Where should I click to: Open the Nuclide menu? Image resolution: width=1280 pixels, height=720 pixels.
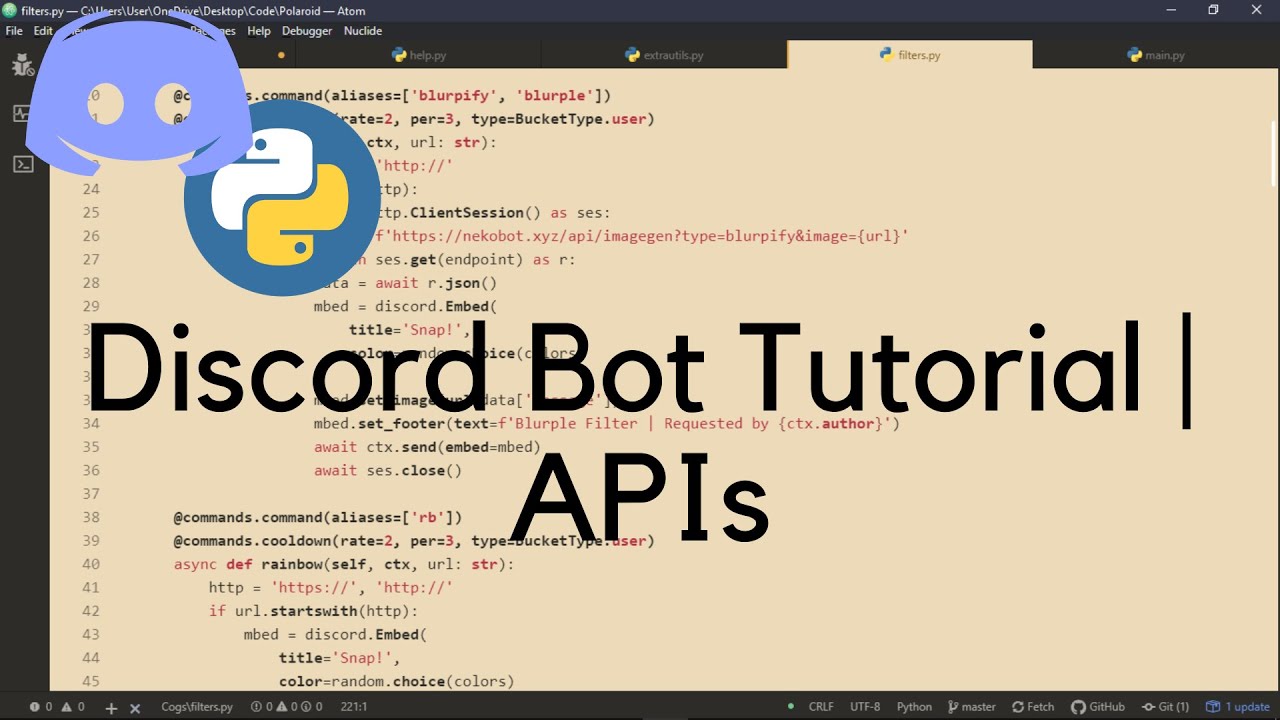point(363,31)
